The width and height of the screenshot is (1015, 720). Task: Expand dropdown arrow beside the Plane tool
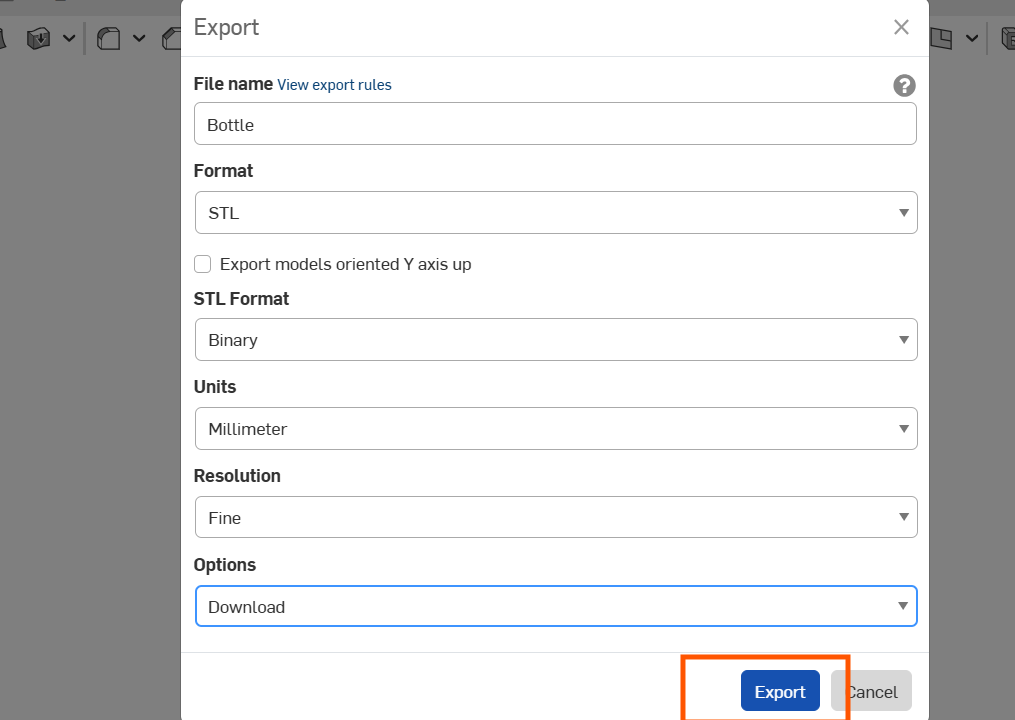971,38
